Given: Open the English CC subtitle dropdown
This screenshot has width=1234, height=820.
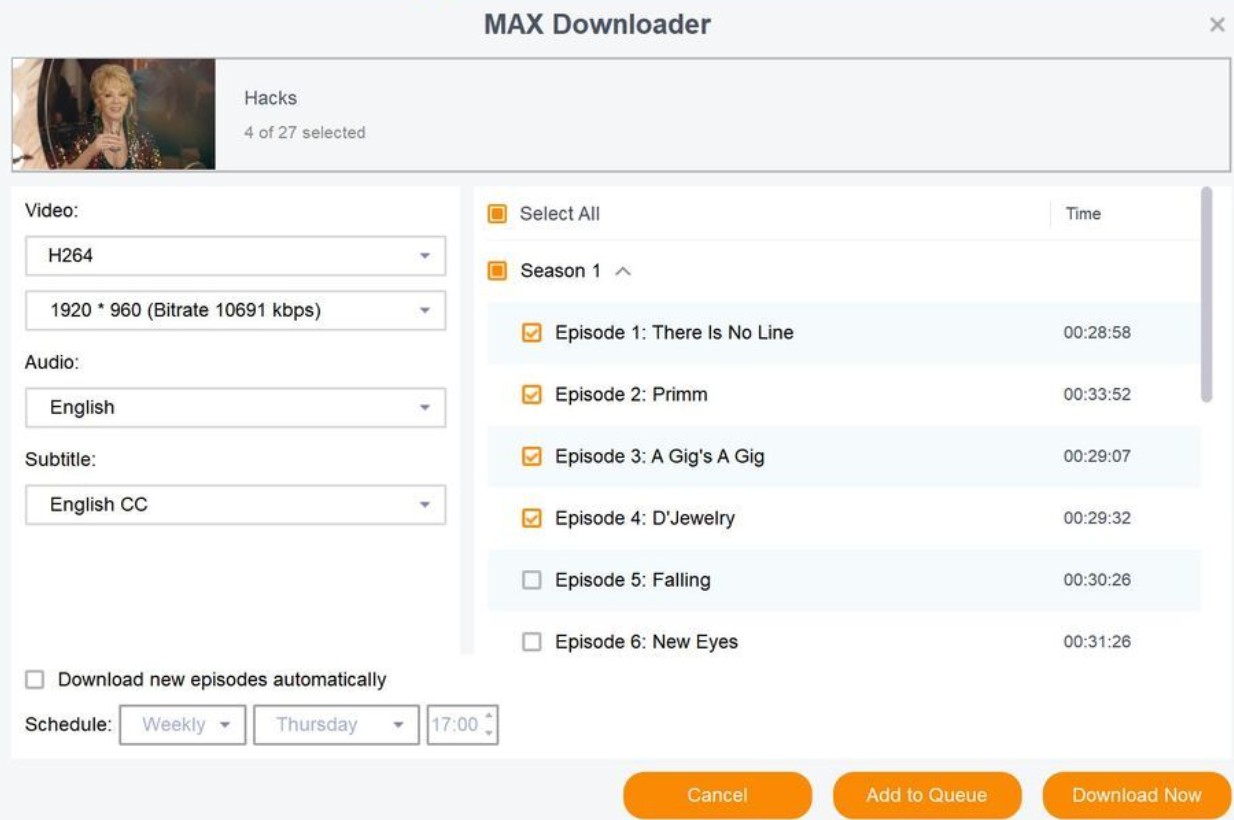Looking at the screenshot, I should pyautogui.click(x=235, y=505).
